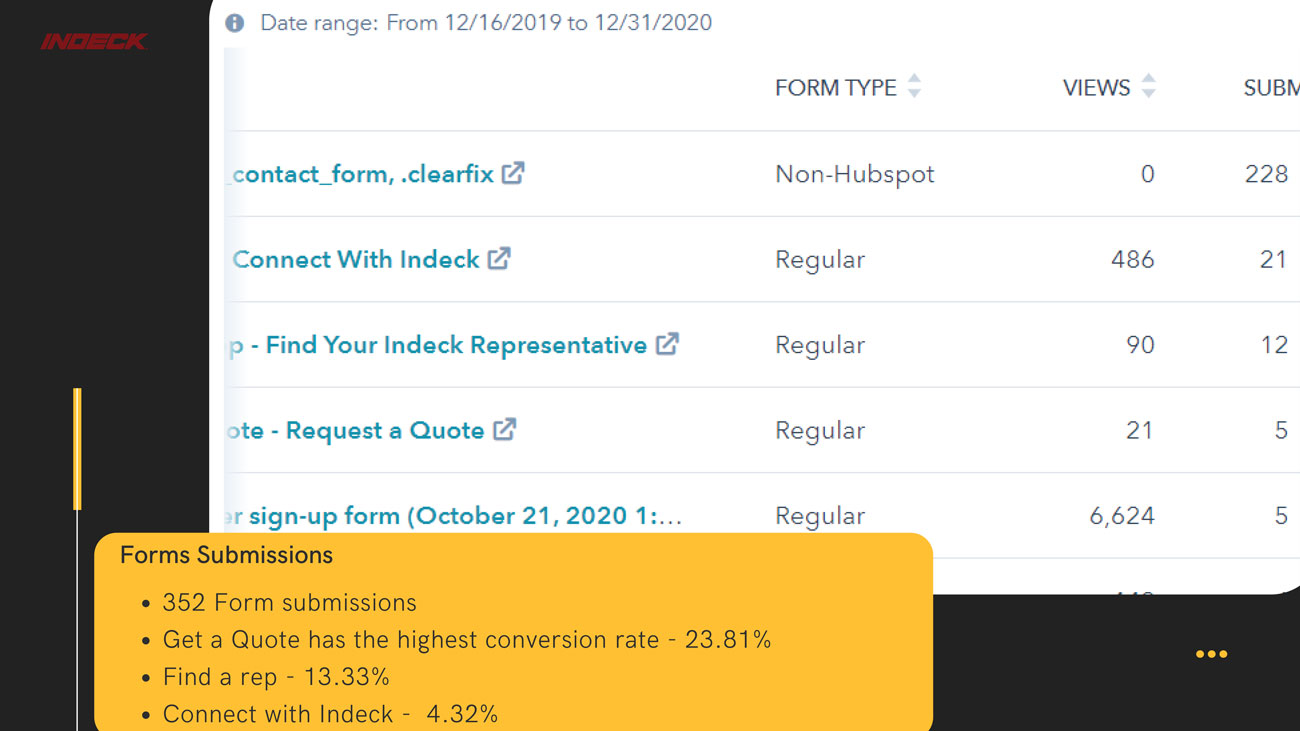Click external link icon for Find Your Indeck Representative
The image size is (1300, 731).
[x=667, y=345]
